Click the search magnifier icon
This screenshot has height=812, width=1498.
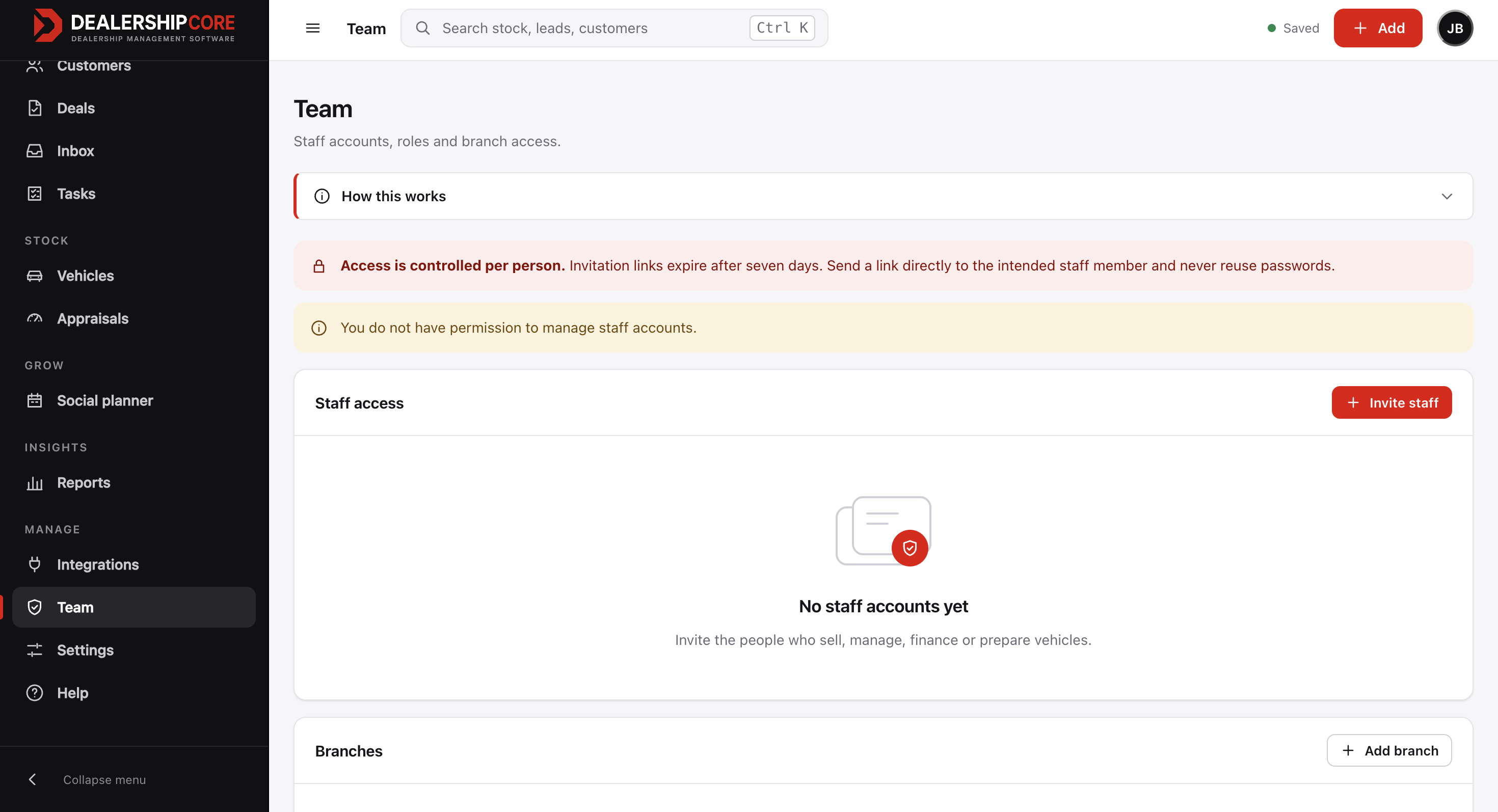coord(423,28)
